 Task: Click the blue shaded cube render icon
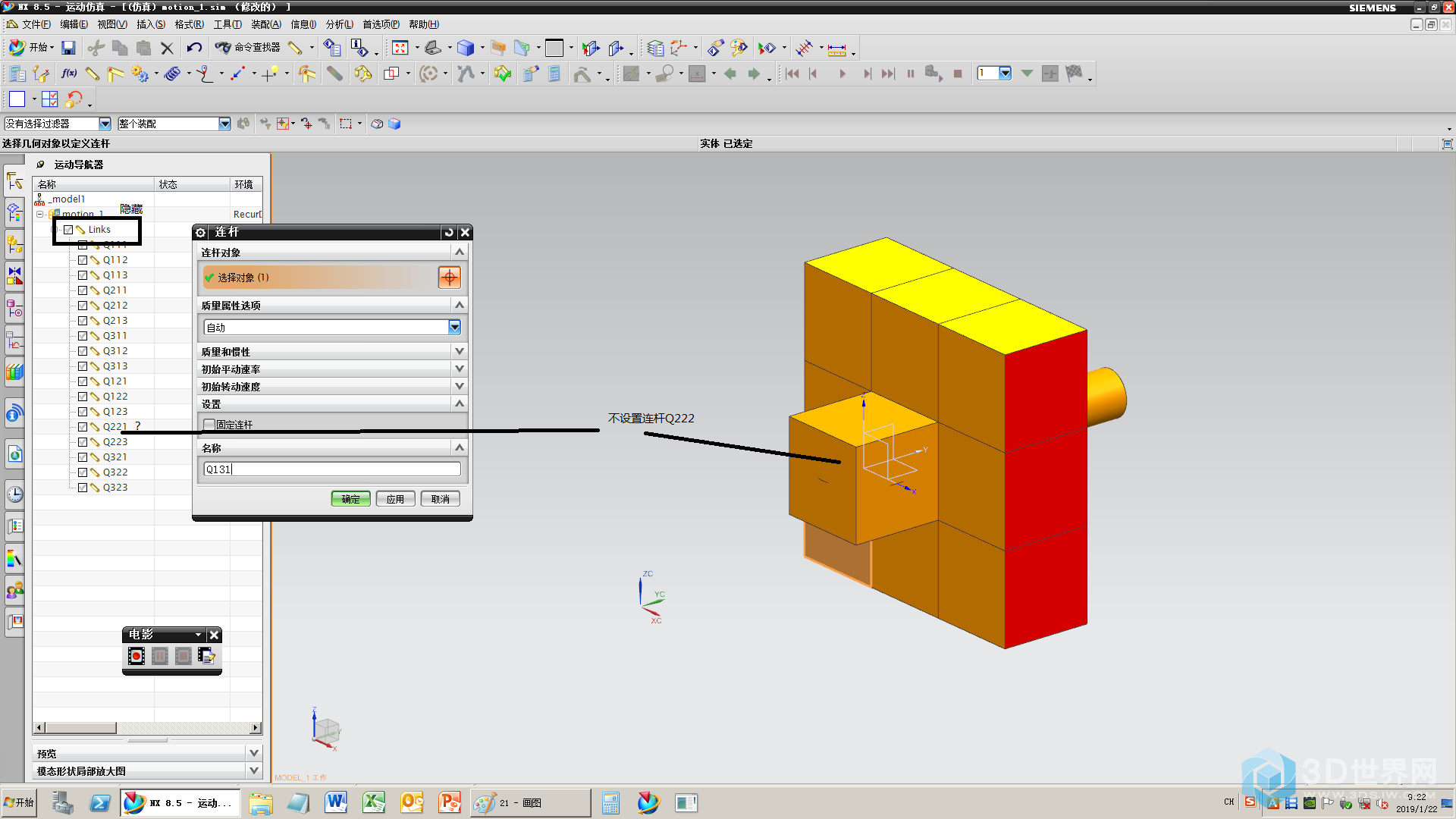coord(466,49)
